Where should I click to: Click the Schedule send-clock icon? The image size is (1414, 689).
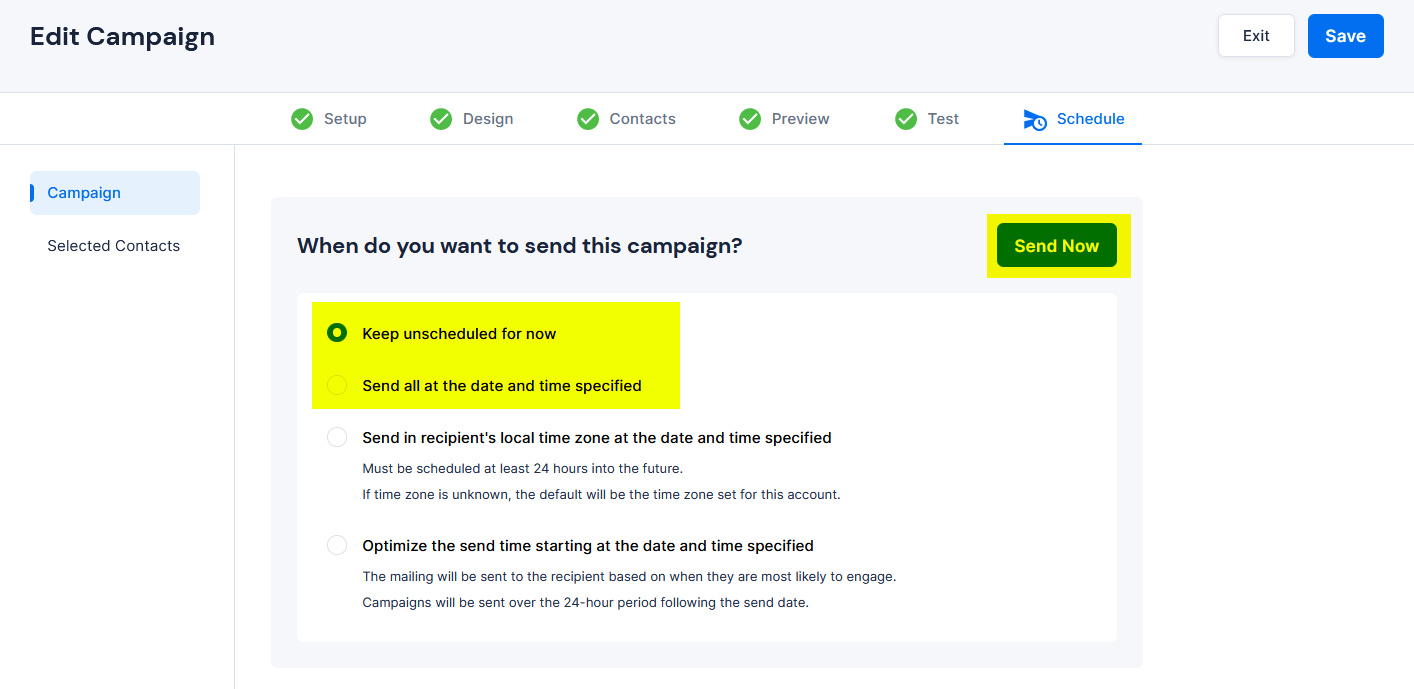click(1035, 120)
